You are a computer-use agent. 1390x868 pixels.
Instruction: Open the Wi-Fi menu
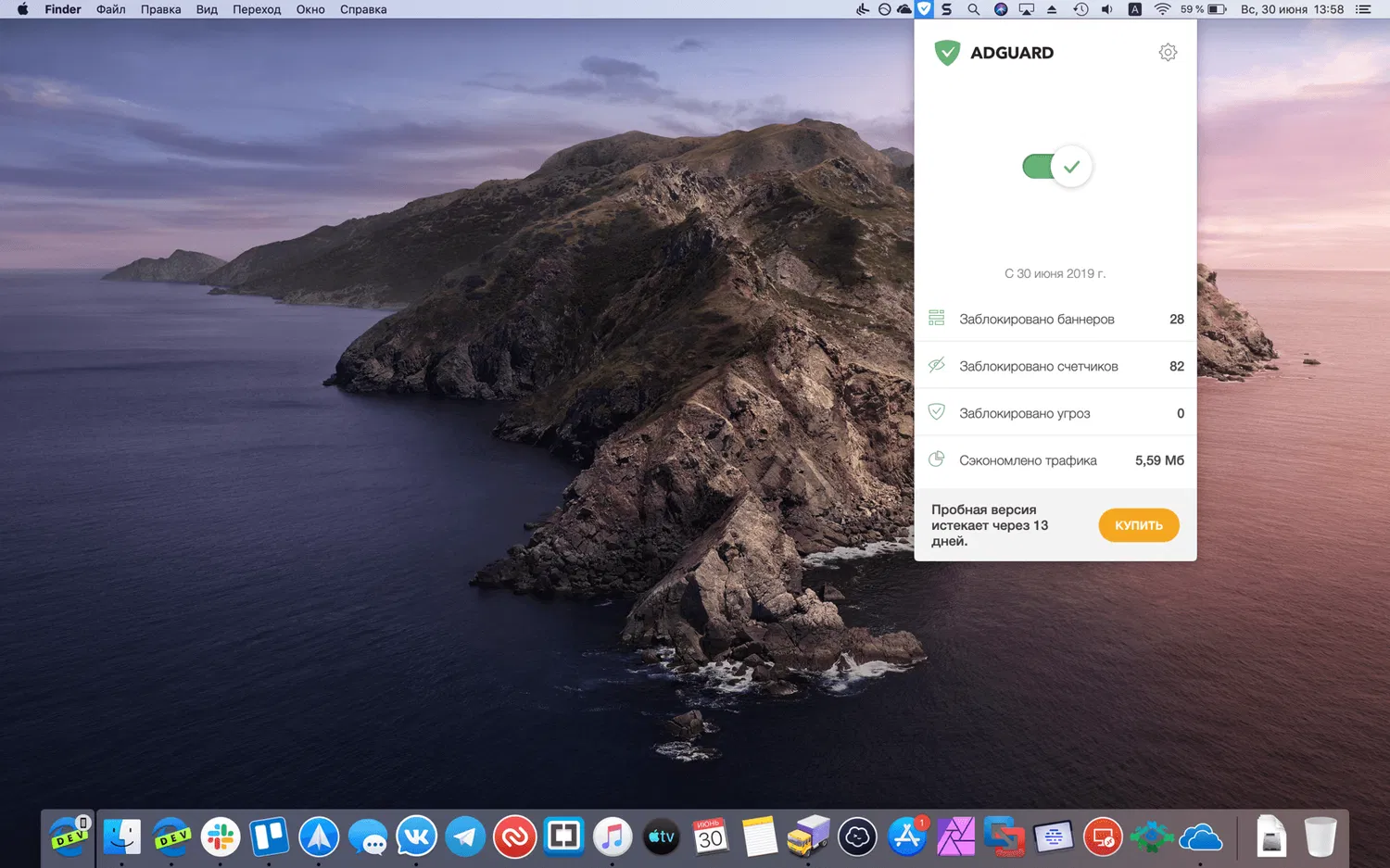point(1162,9)
